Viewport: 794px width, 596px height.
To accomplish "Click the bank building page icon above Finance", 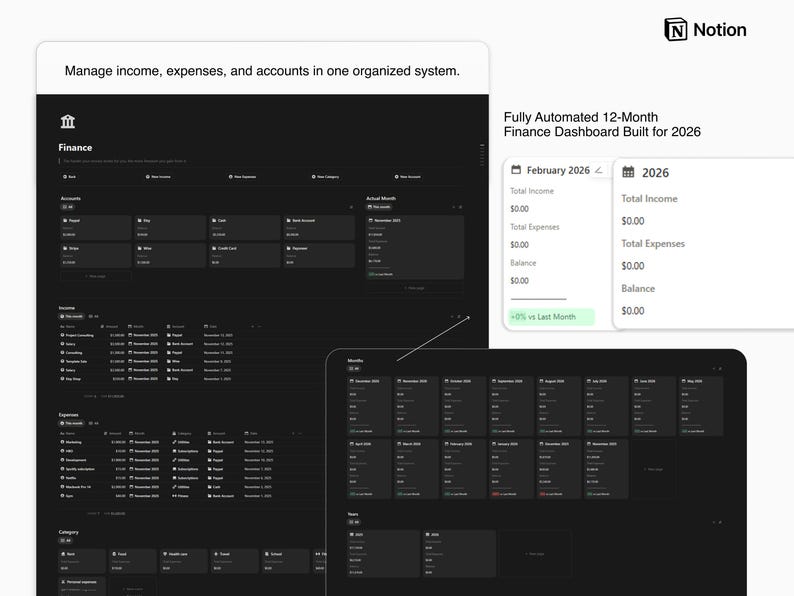I will 67,122.
